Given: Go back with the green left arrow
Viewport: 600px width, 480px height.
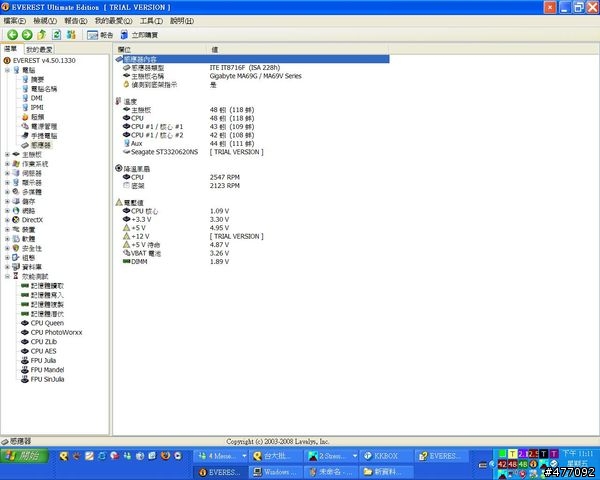Looking at the screenshot, I should tap(12, 35).
